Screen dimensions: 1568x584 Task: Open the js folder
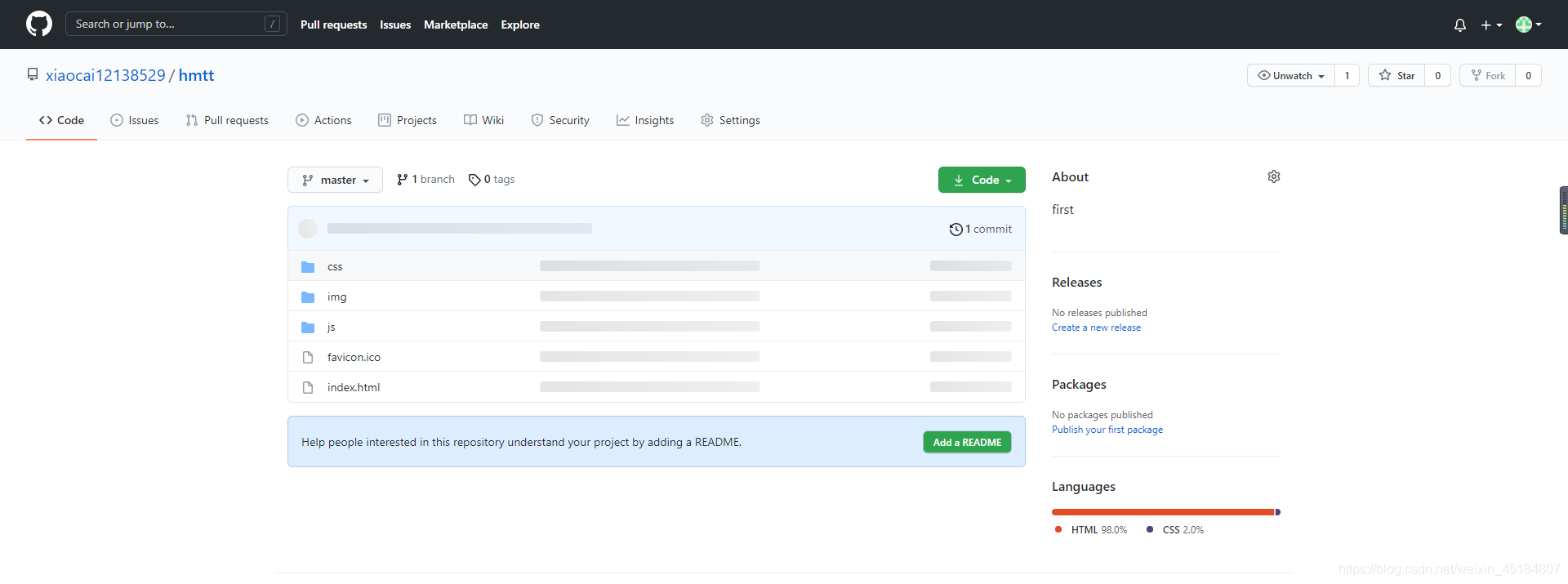pyautogui.click(x=332, y=328)
